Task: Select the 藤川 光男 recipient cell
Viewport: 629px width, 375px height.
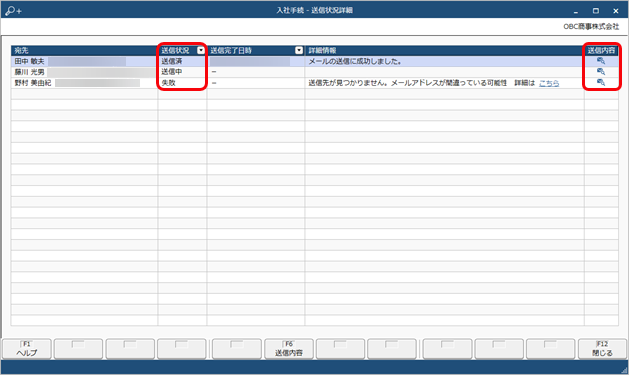Action: 84,72
